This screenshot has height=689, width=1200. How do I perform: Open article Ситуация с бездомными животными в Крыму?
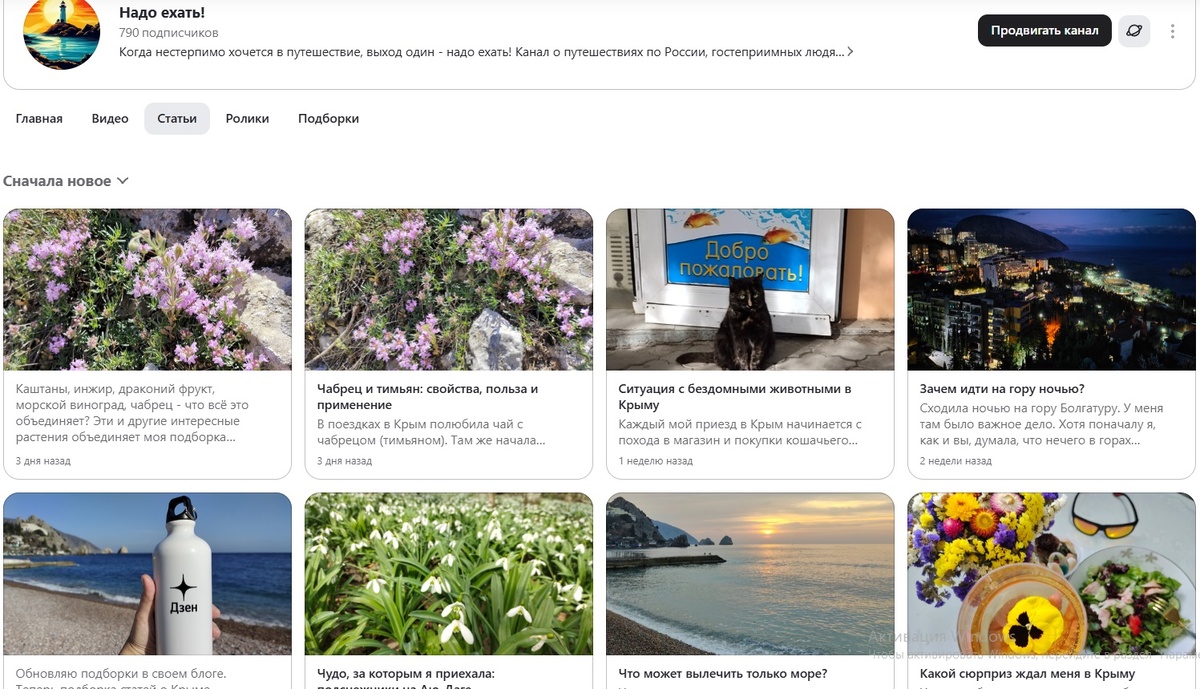(735, 397)
